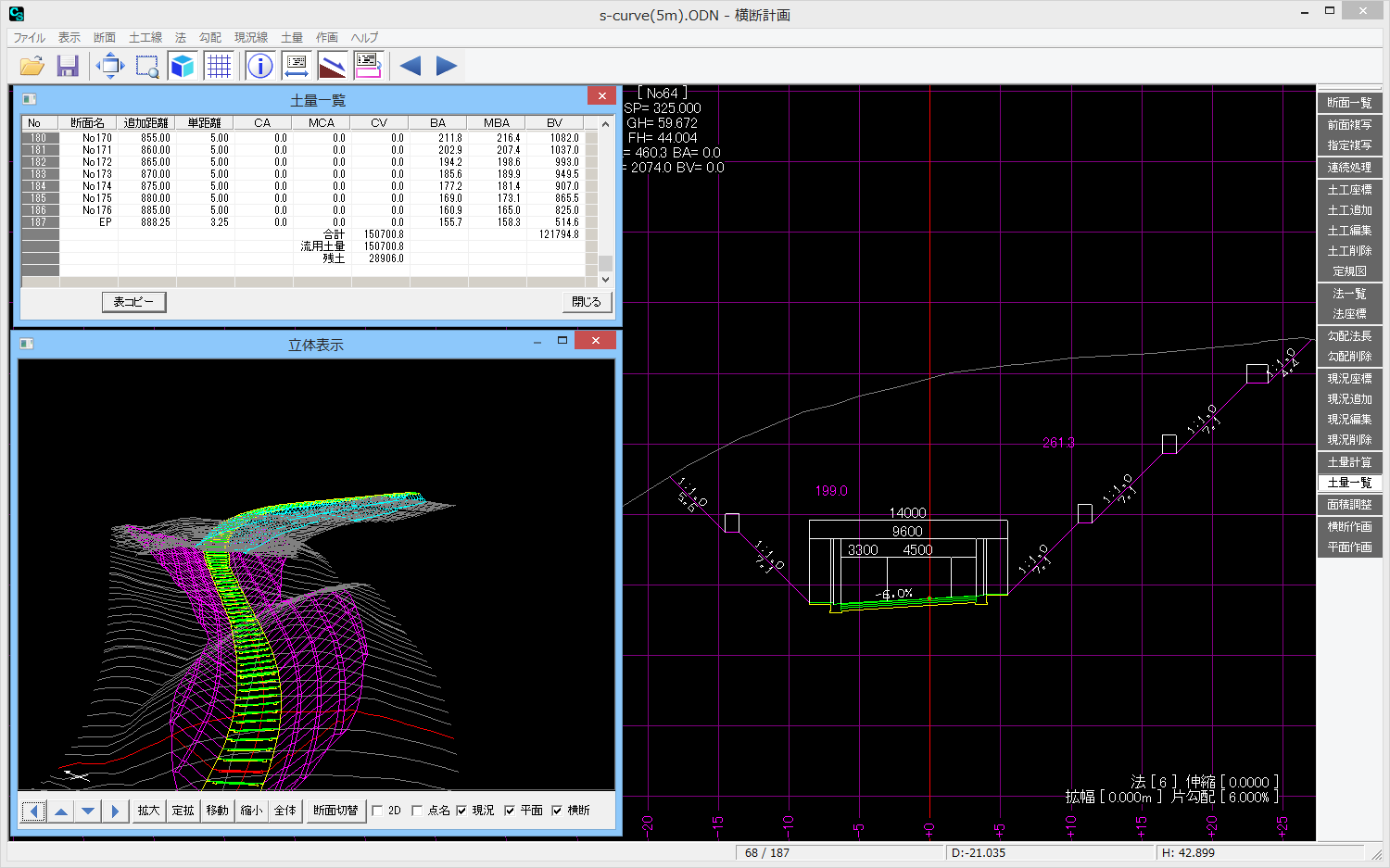This screenshot has width=1390, height=868.
Task: Click 連続処理 in the right panel
Action: 1349,168
